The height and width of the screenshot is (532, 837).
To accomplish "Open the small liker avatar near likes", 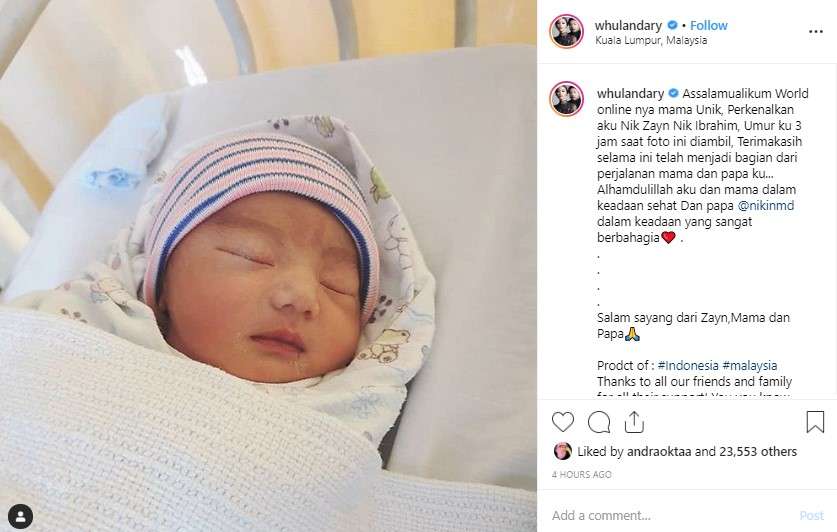I will click(563, 451).
